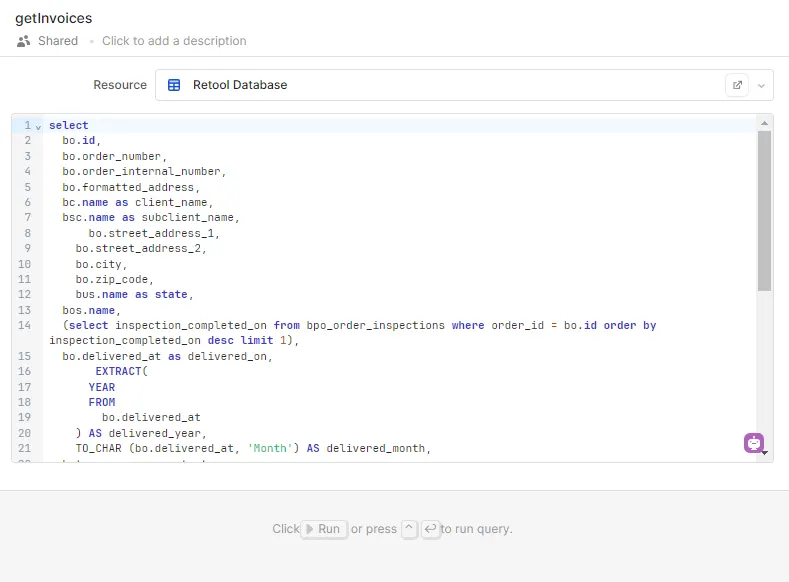Screen dimensions: 789x582
Task: Click the getInvoices query title
Action: point(54,18)
